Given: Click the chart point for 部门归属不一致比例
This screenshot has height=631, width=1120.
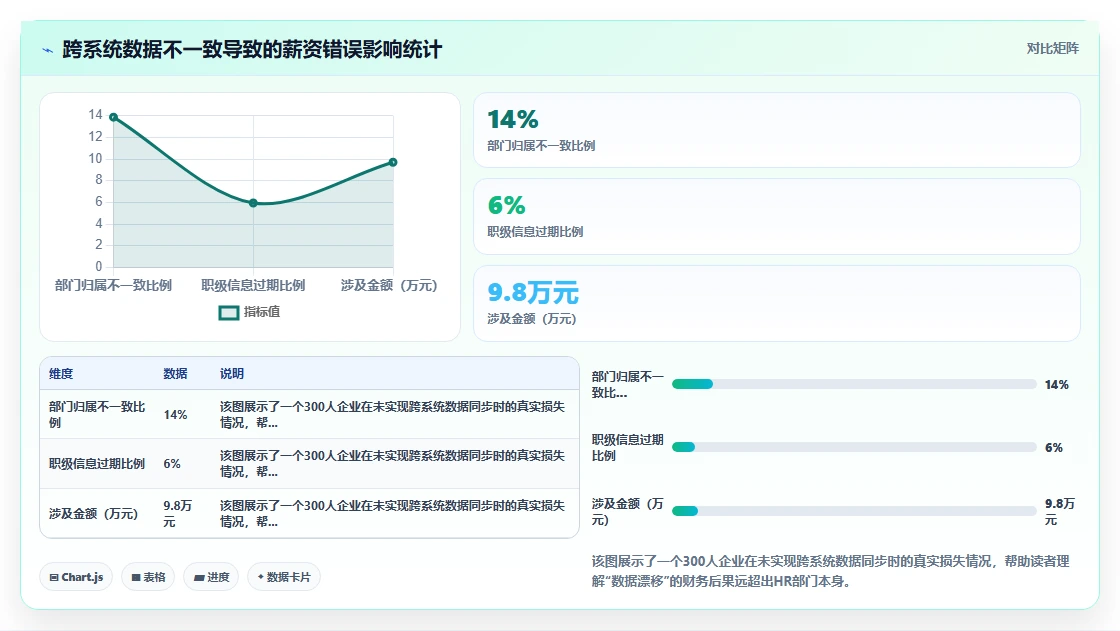Looking at the screenshot, I should coord(114,117).
